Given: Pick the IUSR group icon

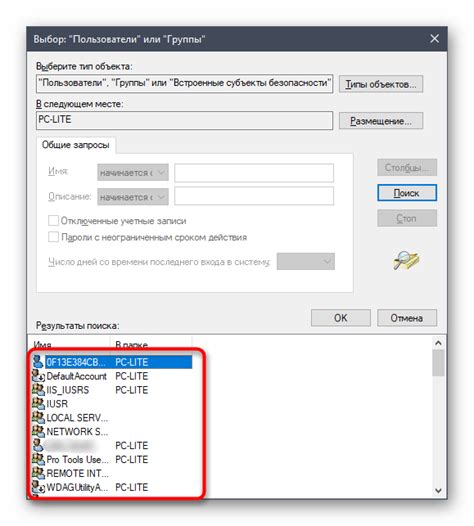Looking at the screenshot, I should [x=38, y=404].
